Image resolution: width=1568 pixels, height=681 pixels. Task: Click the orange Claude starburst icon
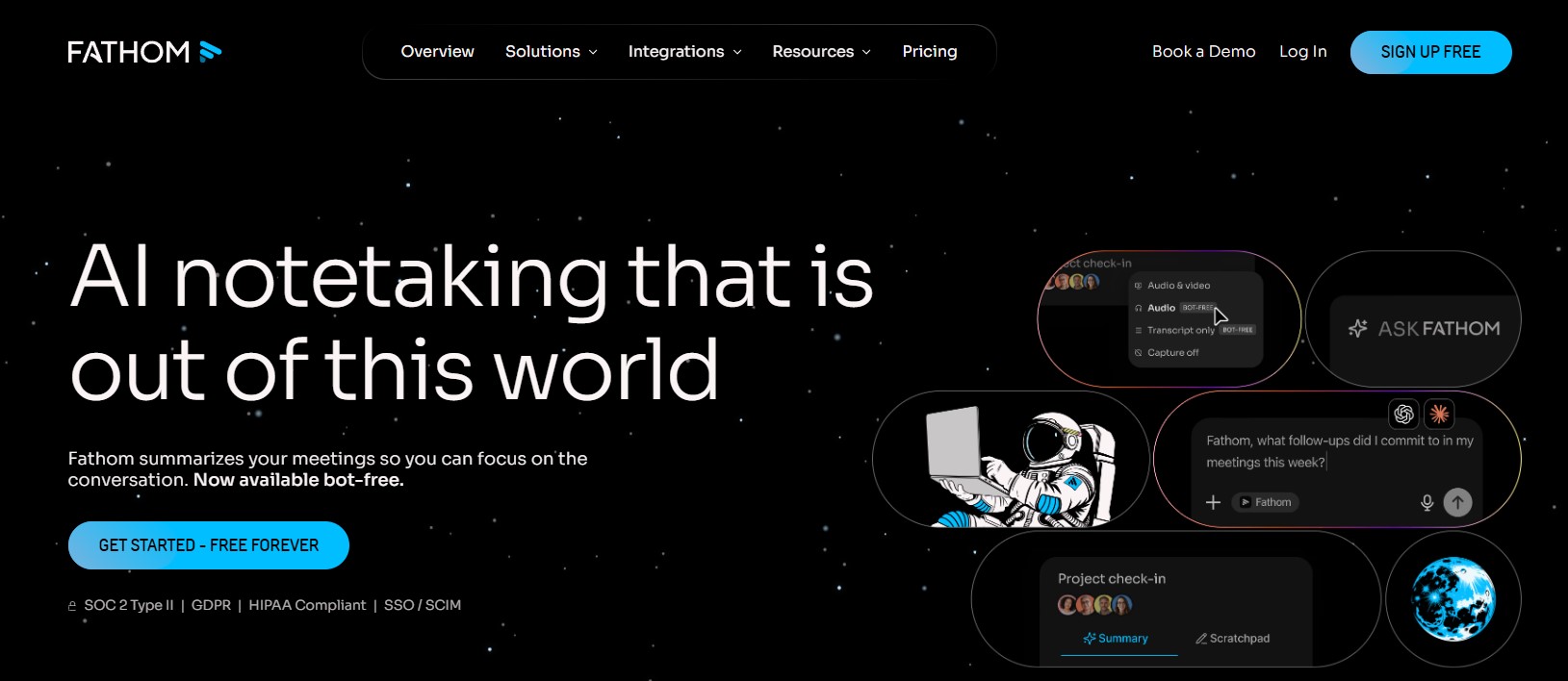click(1439, 414)
